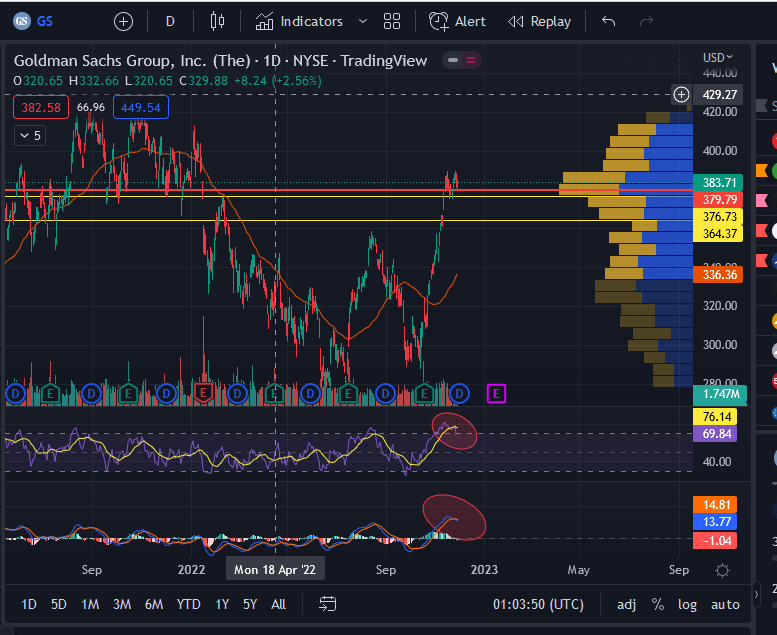Screen dimensions: 777x635
Task: Select the 3M date range
Action: pyautogui.click(x=122, y=604)
